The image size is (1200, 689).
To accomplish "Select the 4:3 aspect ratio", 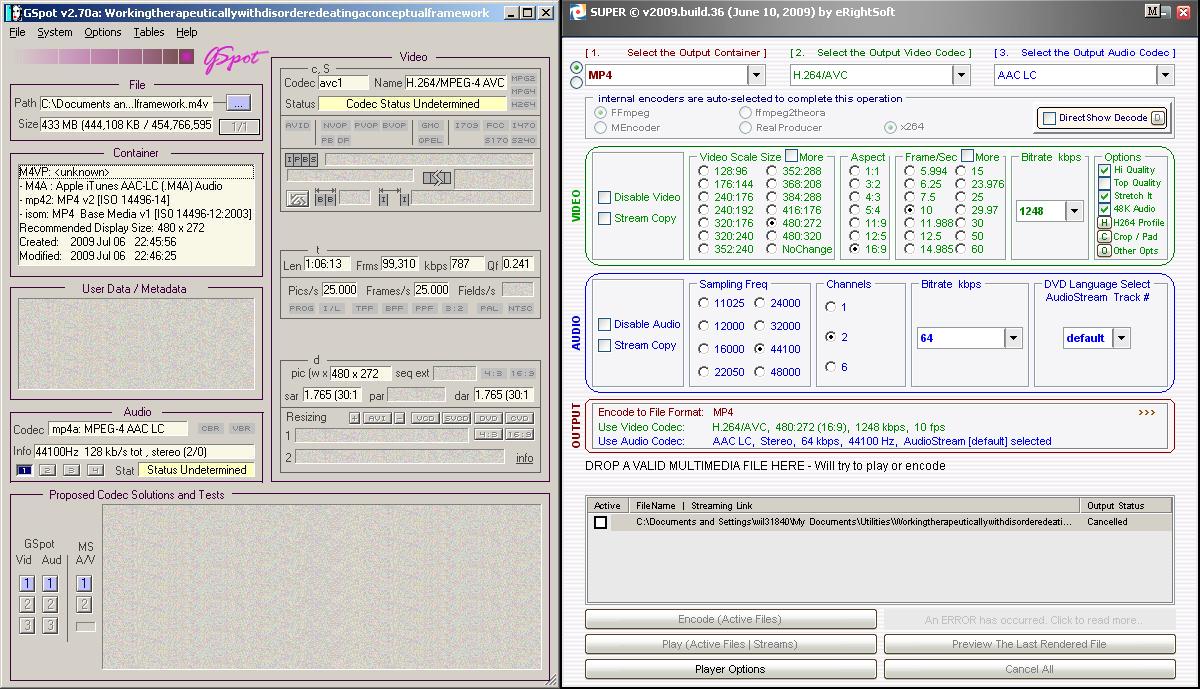I will pyautogui.click(x=855, y=197).
